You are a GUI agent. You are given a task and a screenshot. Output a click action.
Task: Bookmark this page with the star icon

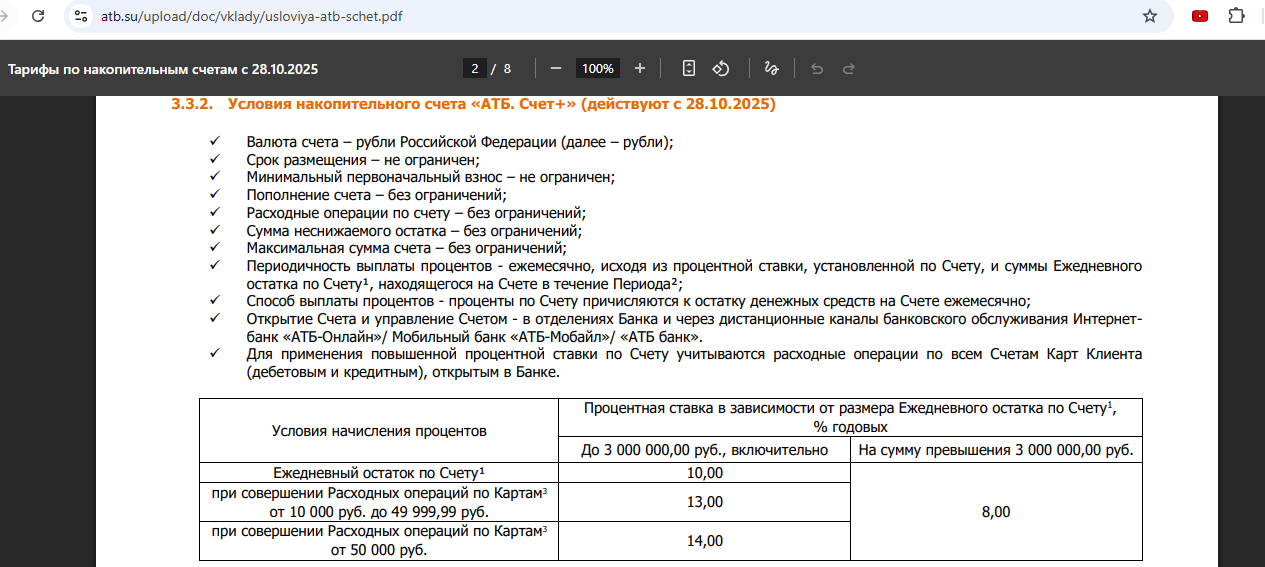pos(1150,17)
